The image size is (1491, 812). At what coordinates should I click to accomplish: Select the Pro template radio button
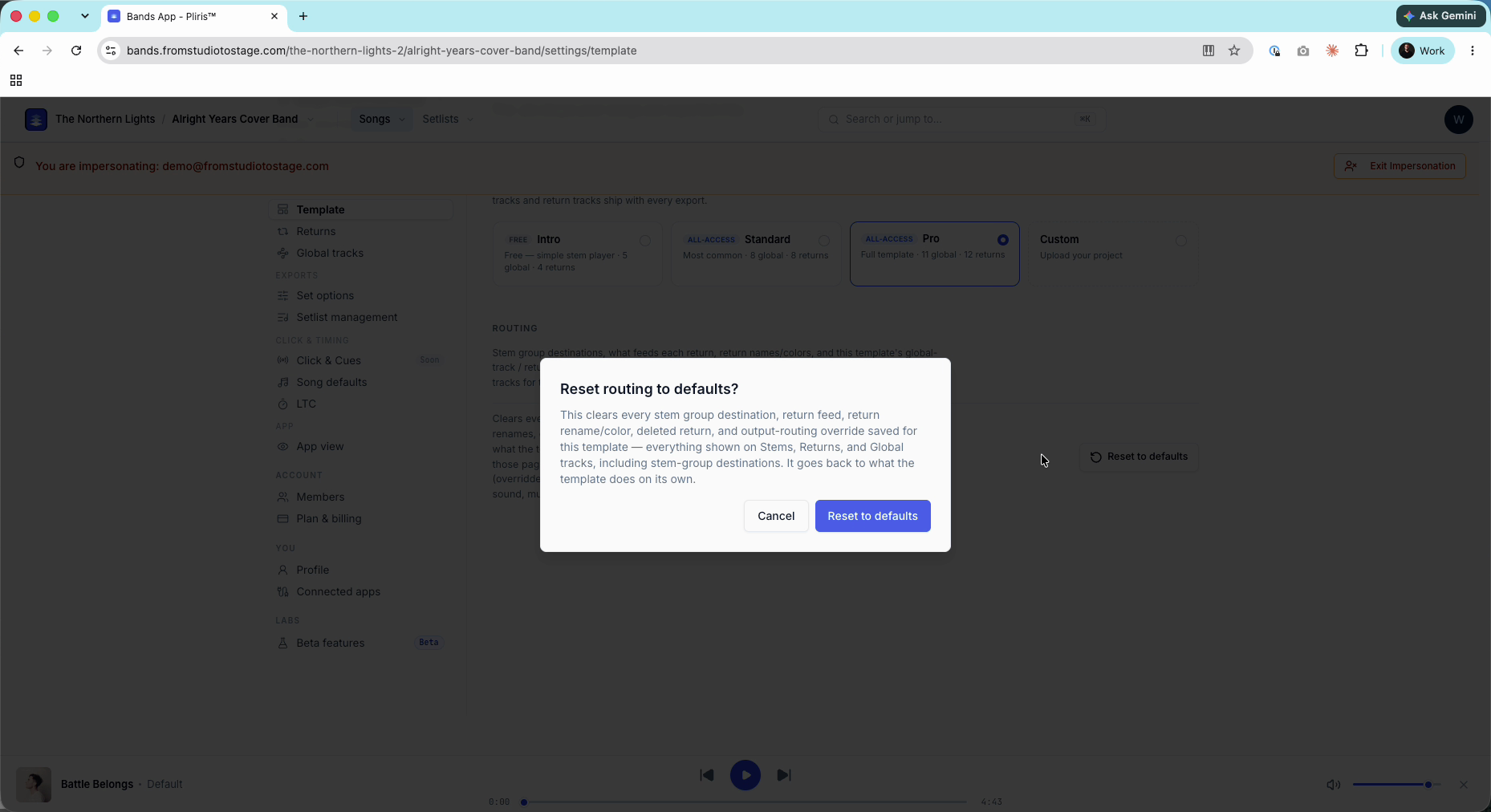(1002, 240)
